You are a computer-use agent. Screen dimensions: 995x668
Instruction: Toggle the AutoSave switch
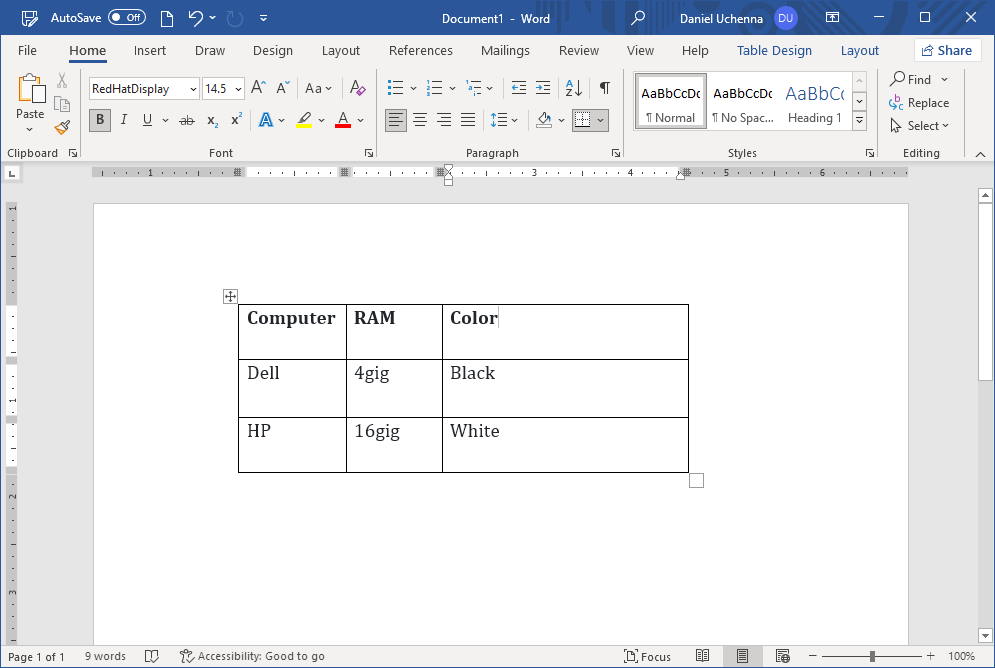(x=126, y=18)
